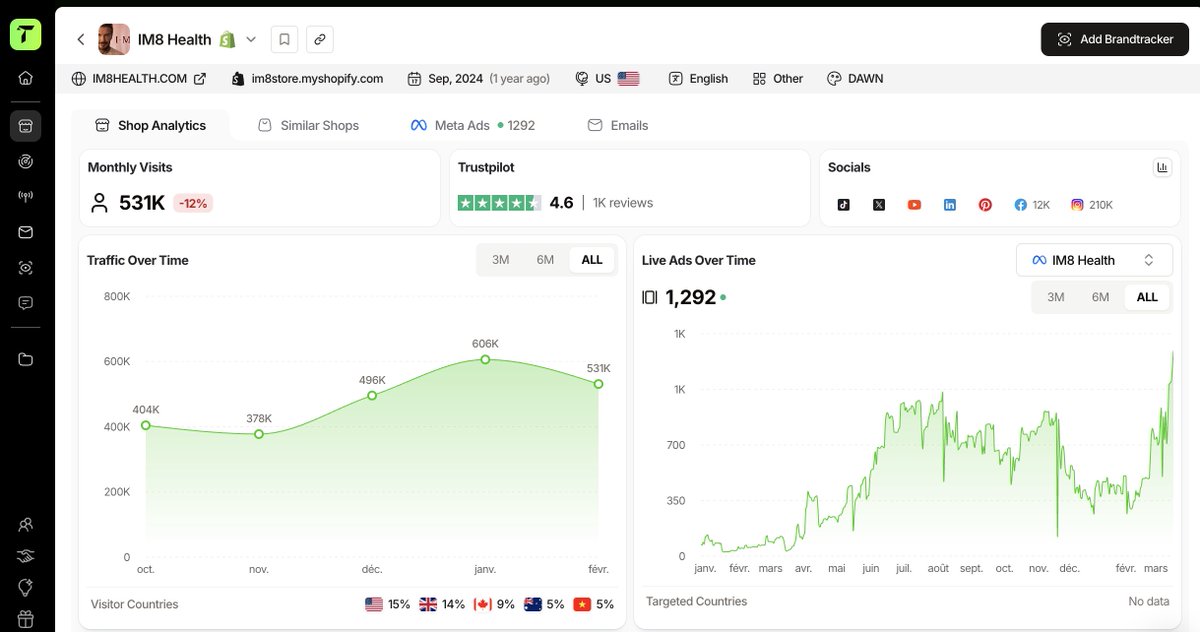Go back with the left chevron arrow
This screenshot has width=1200, height=632.
point(81,40)
